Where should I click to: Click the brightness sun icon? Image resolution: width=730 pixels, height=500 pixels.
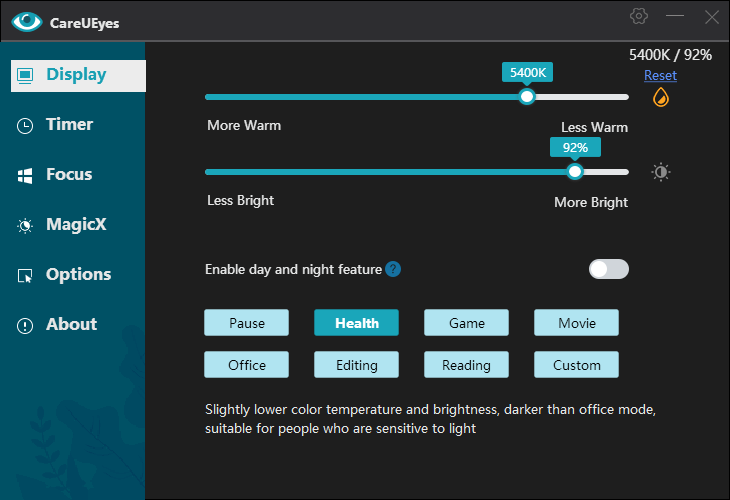(661, 172)
